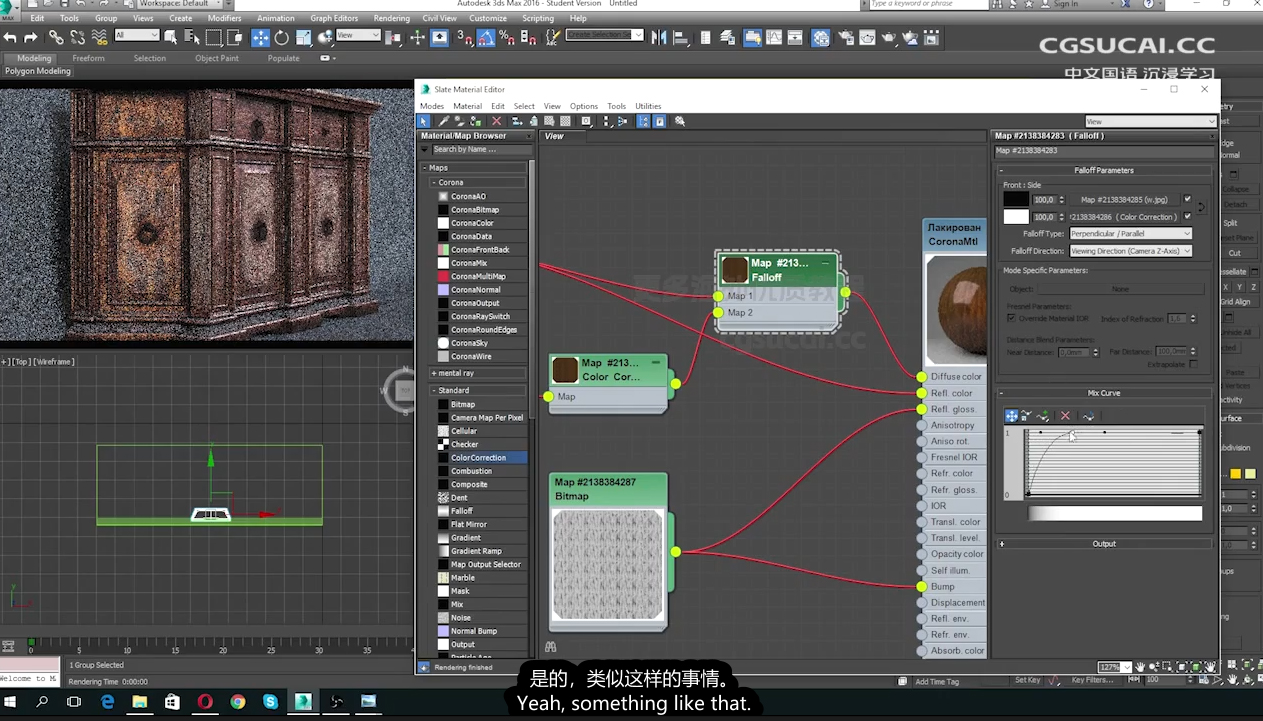Open the Options menu in Slate editor
Screen dimensions: 1263x721
(x=584, y=106)
